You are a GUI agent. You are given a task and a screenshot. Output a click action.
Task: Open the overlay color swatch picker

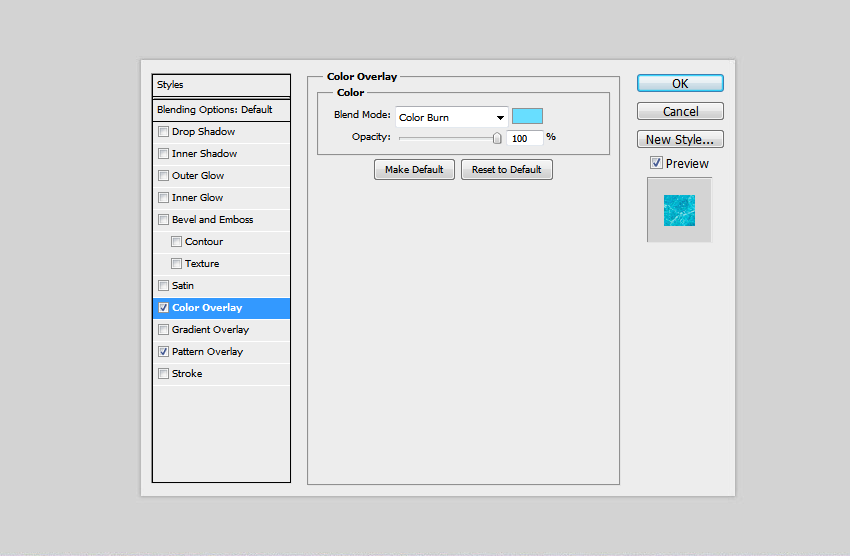(x=527, y=116)
